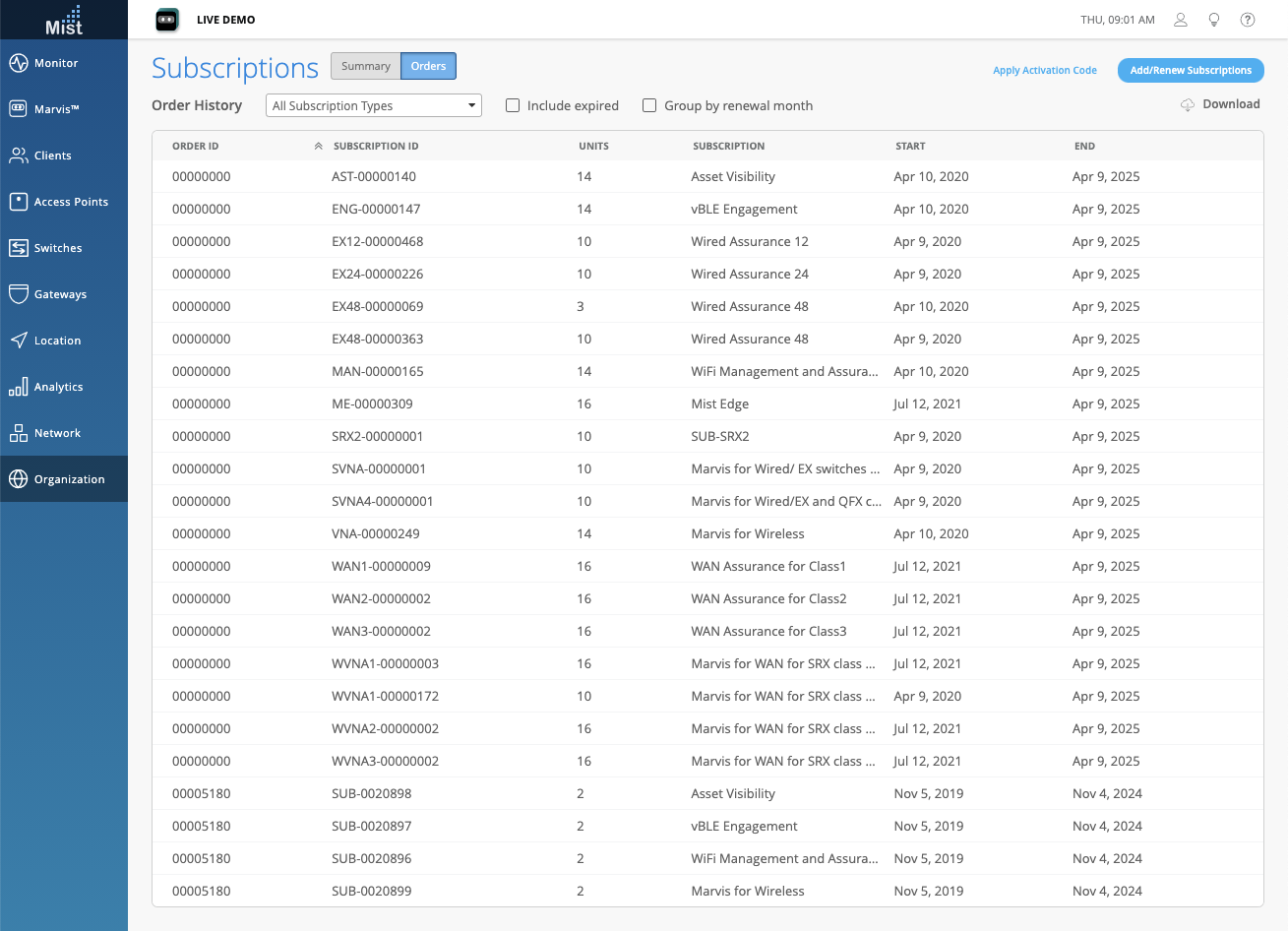
Task: Select the SUB-0020897 row
Action: tap(707, 827)
